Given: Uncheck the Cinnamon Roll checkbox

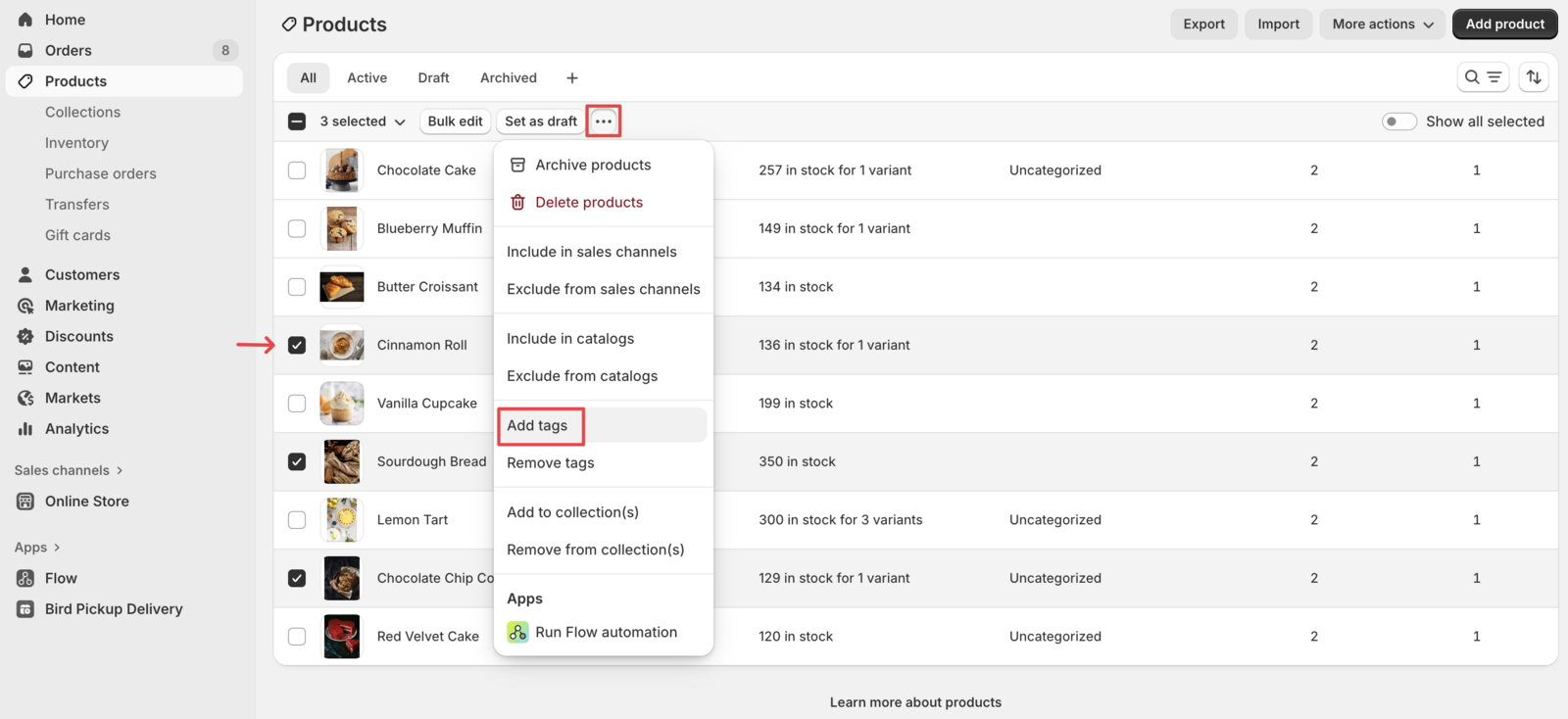Looking at the screenshot, I should pos(297,345).
